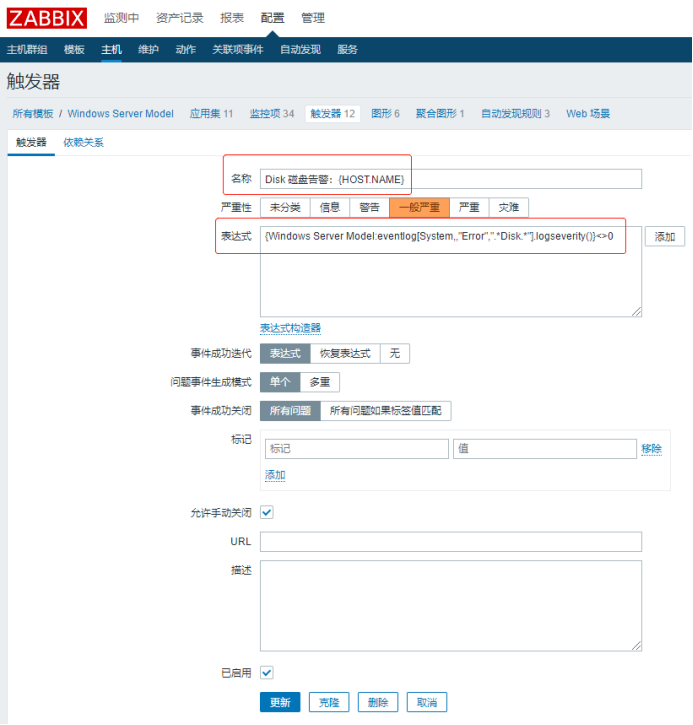The image size is (693, 725).
Task: Click 移除 to remove tag row
Action: coord(651,449)
